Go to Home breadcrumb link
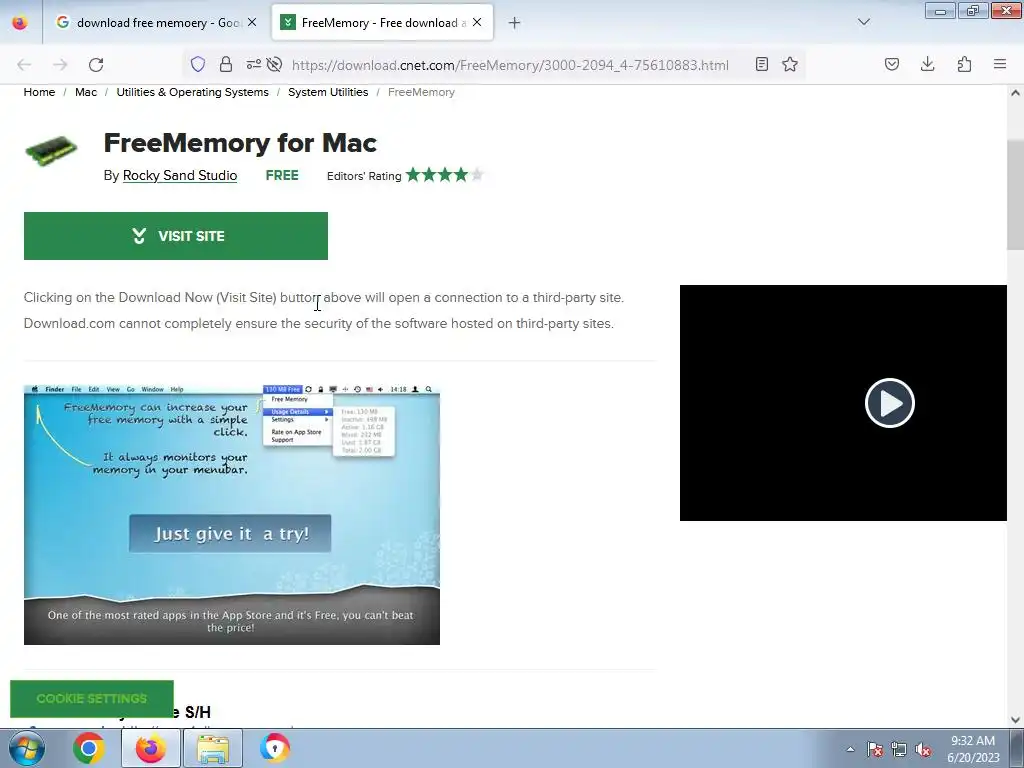 click(x=39, y=92)
